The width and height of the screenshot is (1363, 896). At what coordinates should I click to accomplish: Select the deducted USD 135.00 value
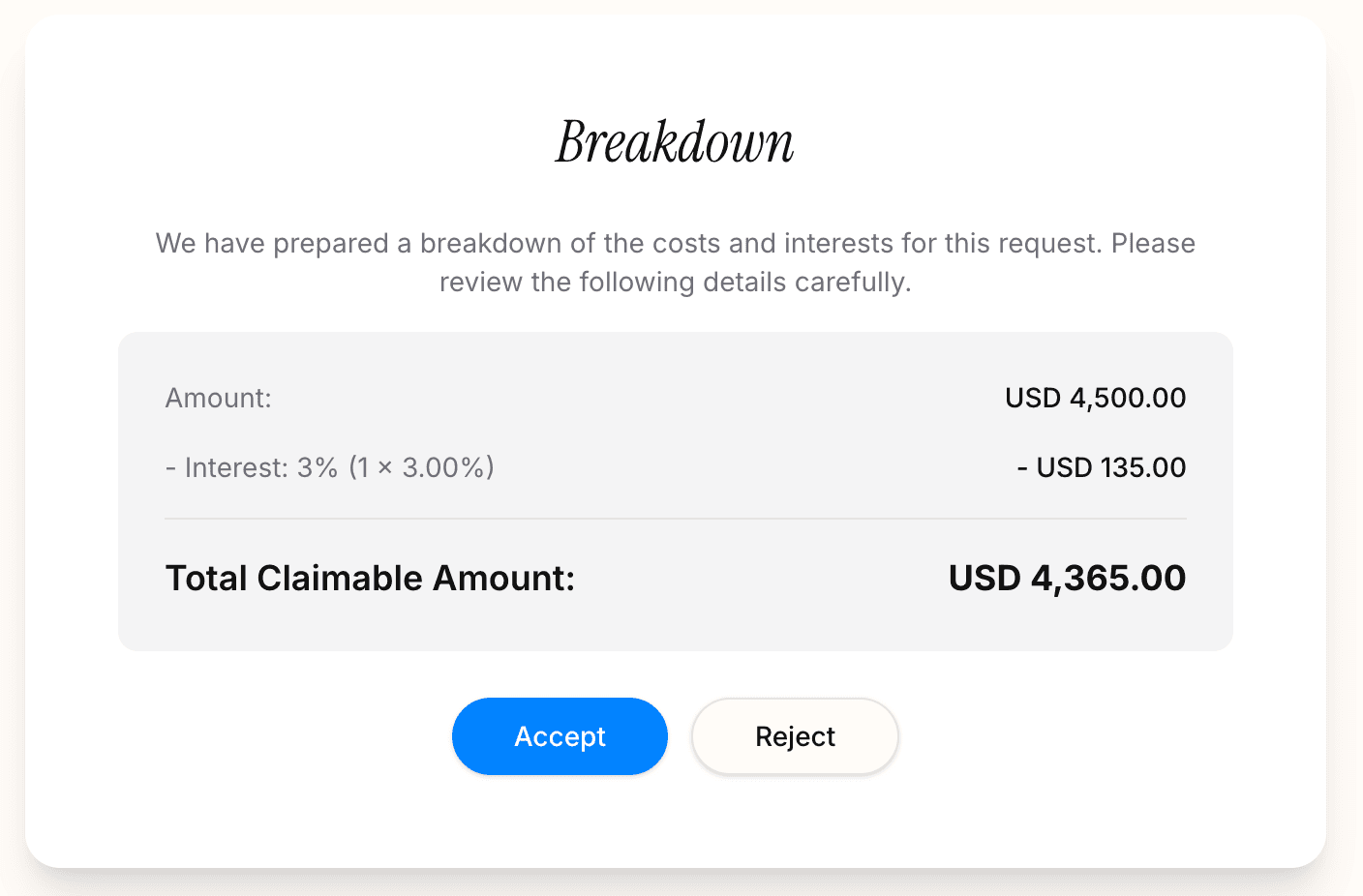[x=1102, y=467]
